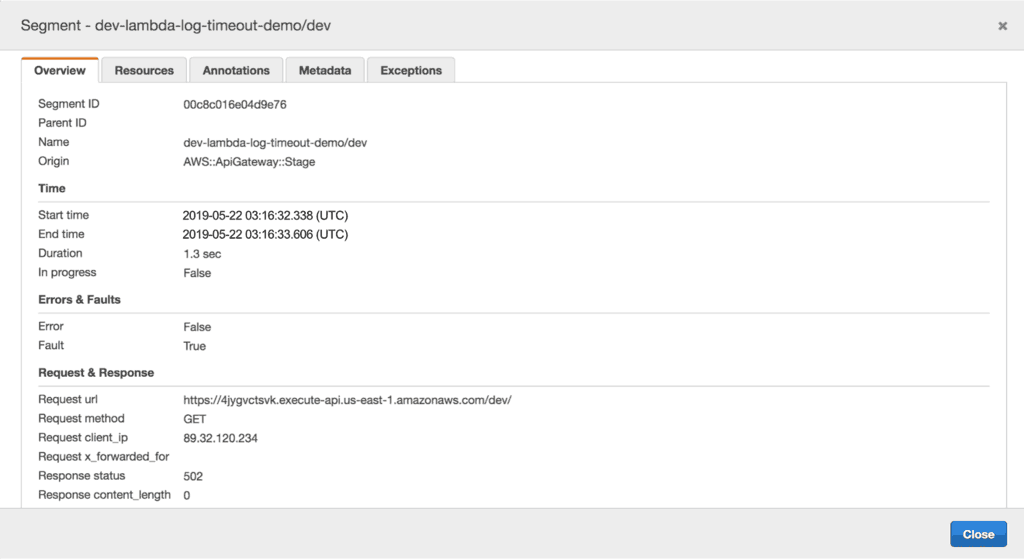This screenshot has width=1024, height=559.
Task: Click the Start time timestamp value
Action: [x=265, y=216]
